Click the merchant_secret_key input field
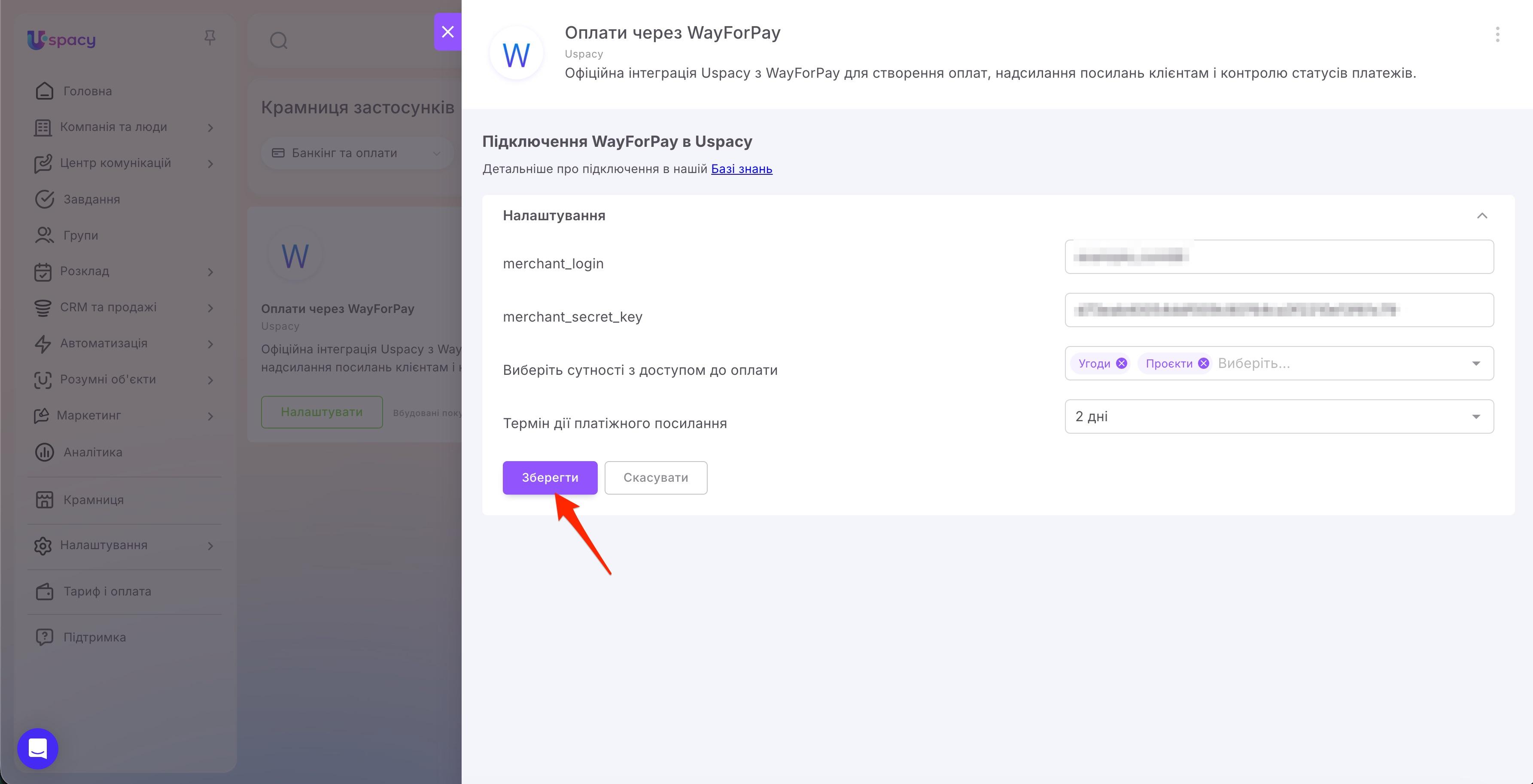 [1279, 310]
